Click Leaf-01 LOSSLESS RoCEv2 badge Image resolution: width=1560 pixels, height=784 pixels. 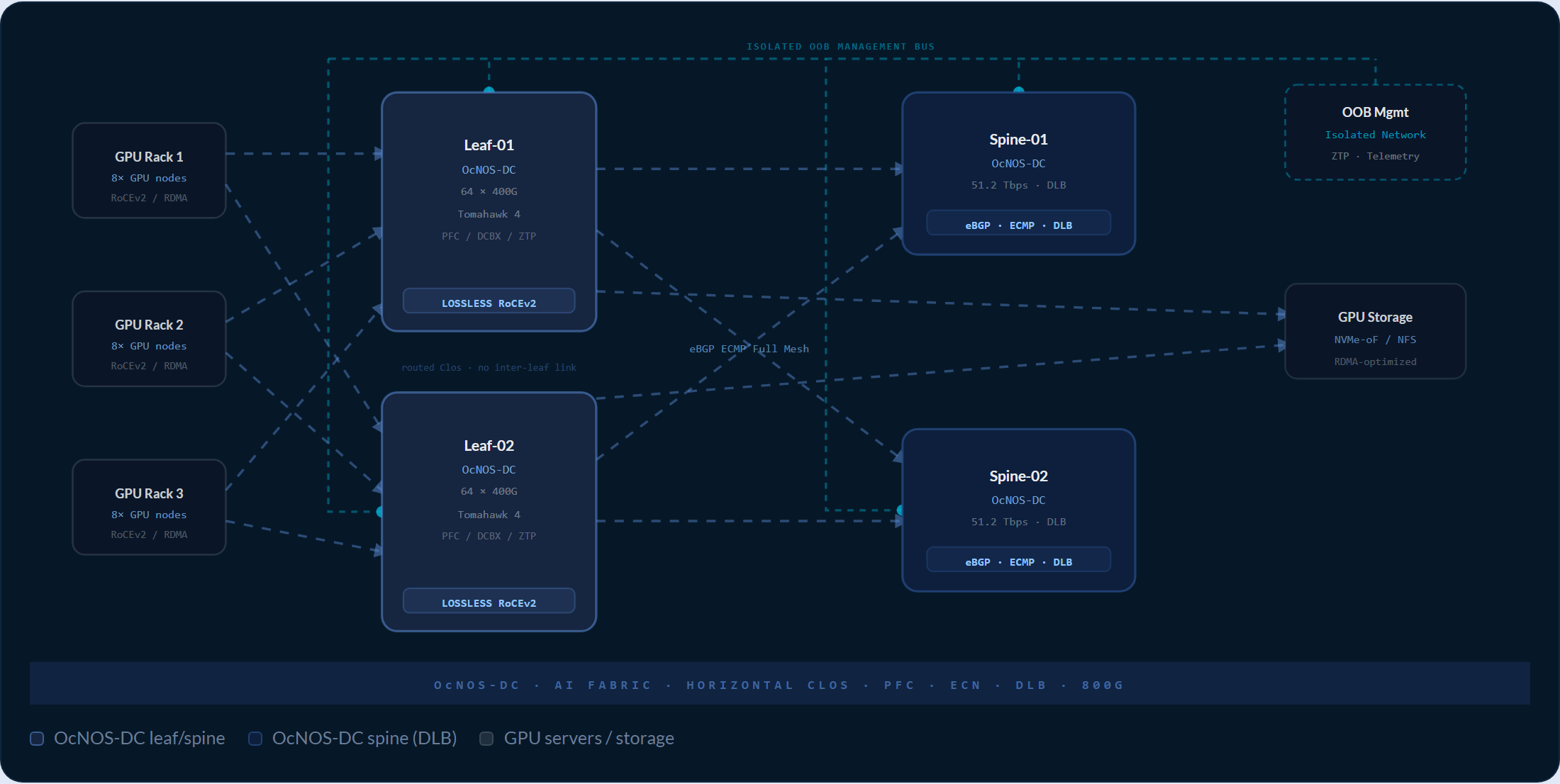489,301
